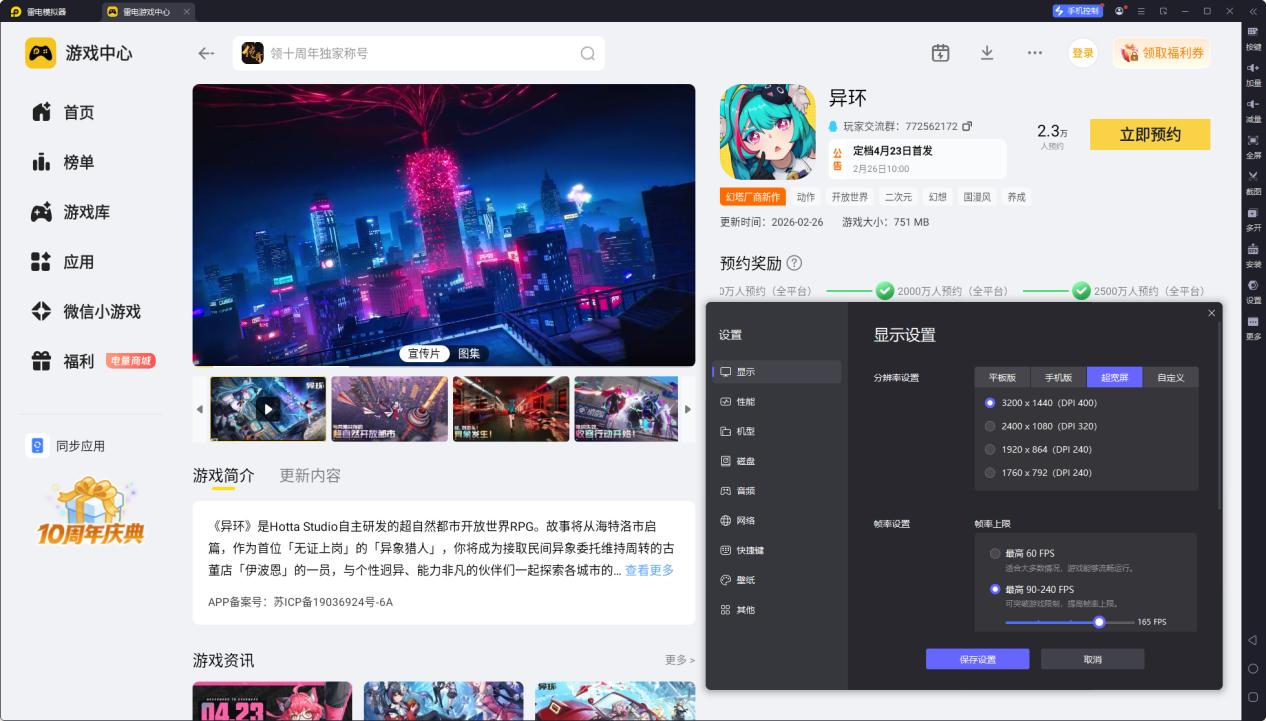Screen dimensions: 1266x721
Task: Select 1920 x 864 (DPI 240) resolution
Action: click(1037, 450)
